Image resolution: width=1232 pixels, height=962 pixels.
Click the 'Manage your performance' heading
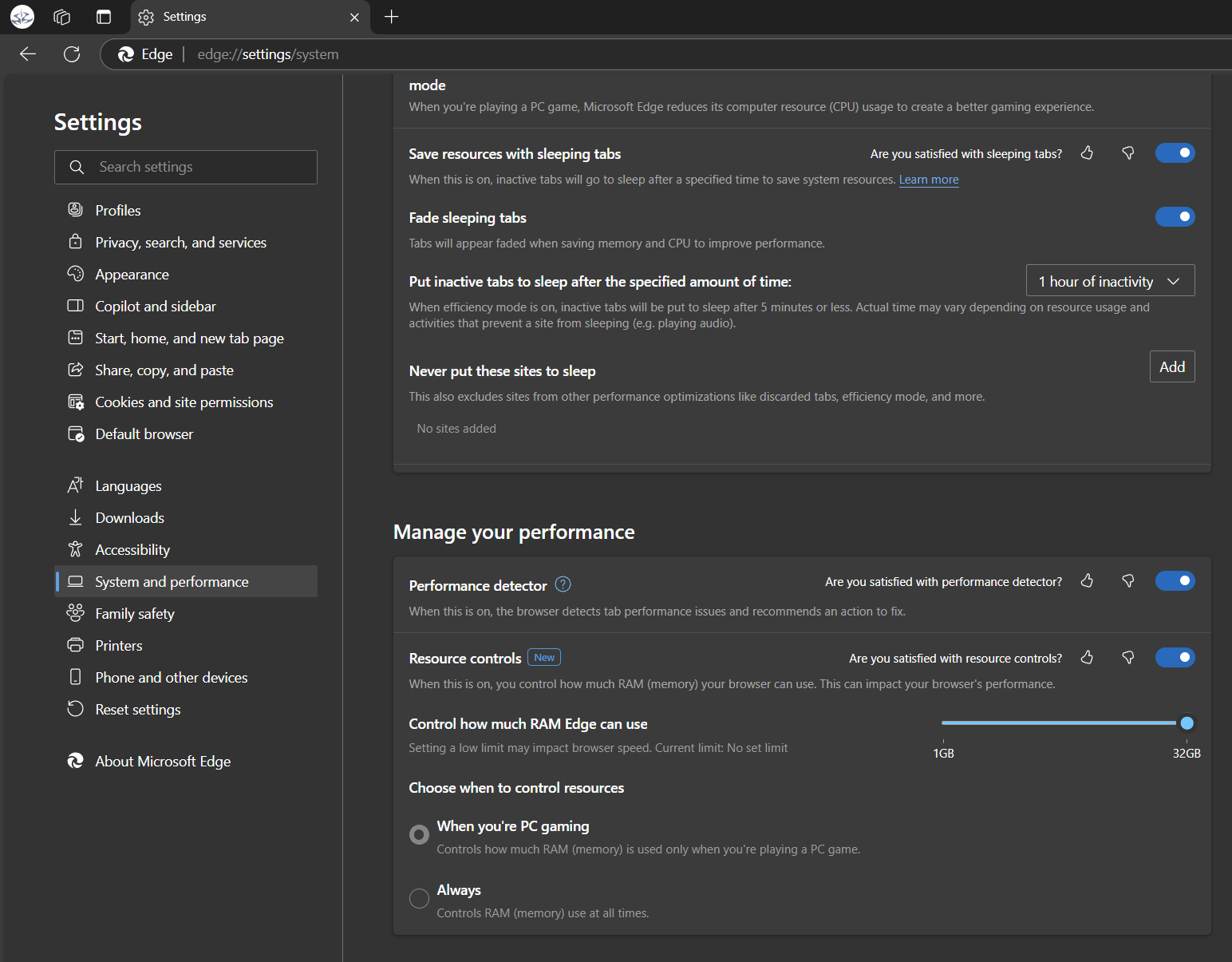514,532
